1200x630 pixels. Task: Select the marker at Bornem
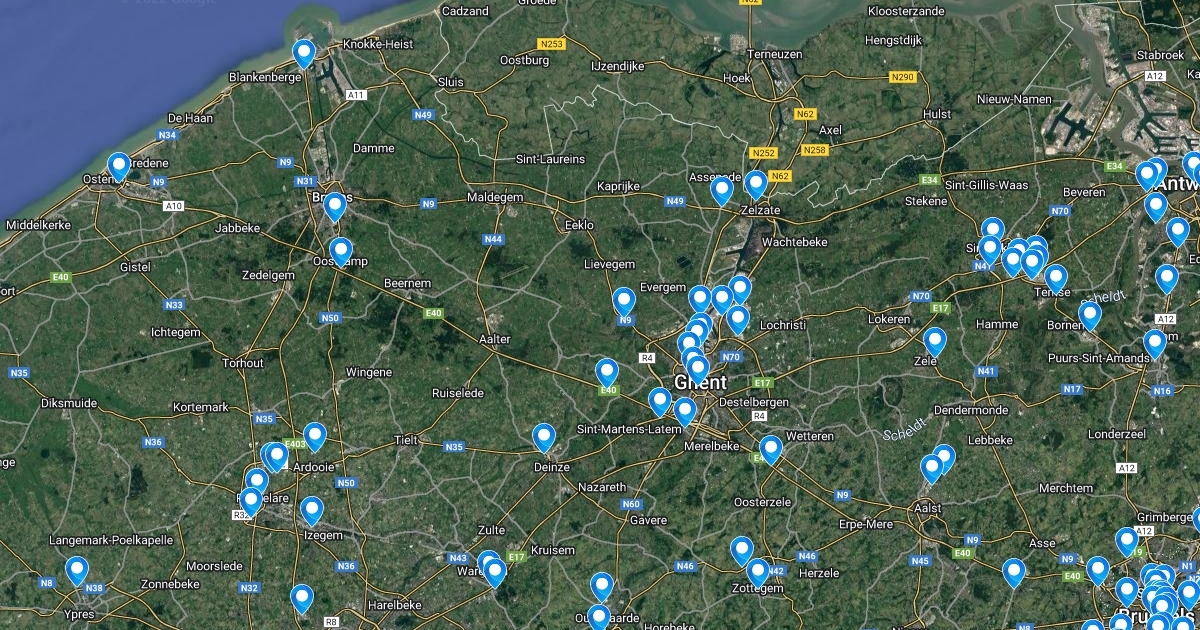(x=1090, y=315)
